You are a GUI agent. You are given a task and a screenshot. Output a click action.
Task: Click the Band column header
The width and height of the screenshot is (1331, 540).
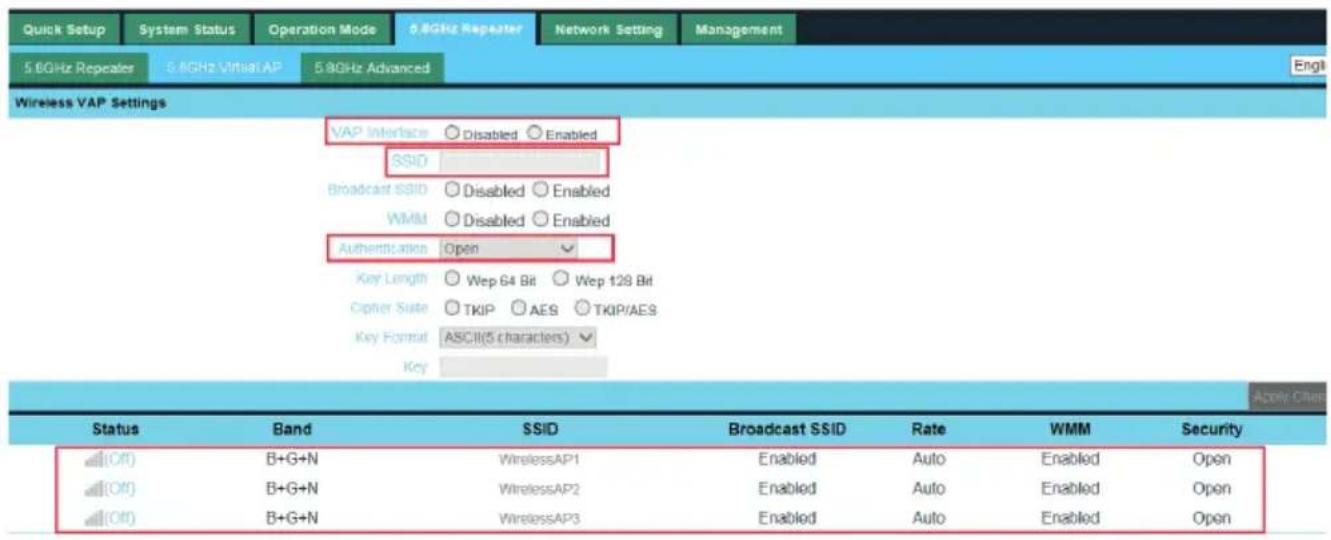(292, 429)
